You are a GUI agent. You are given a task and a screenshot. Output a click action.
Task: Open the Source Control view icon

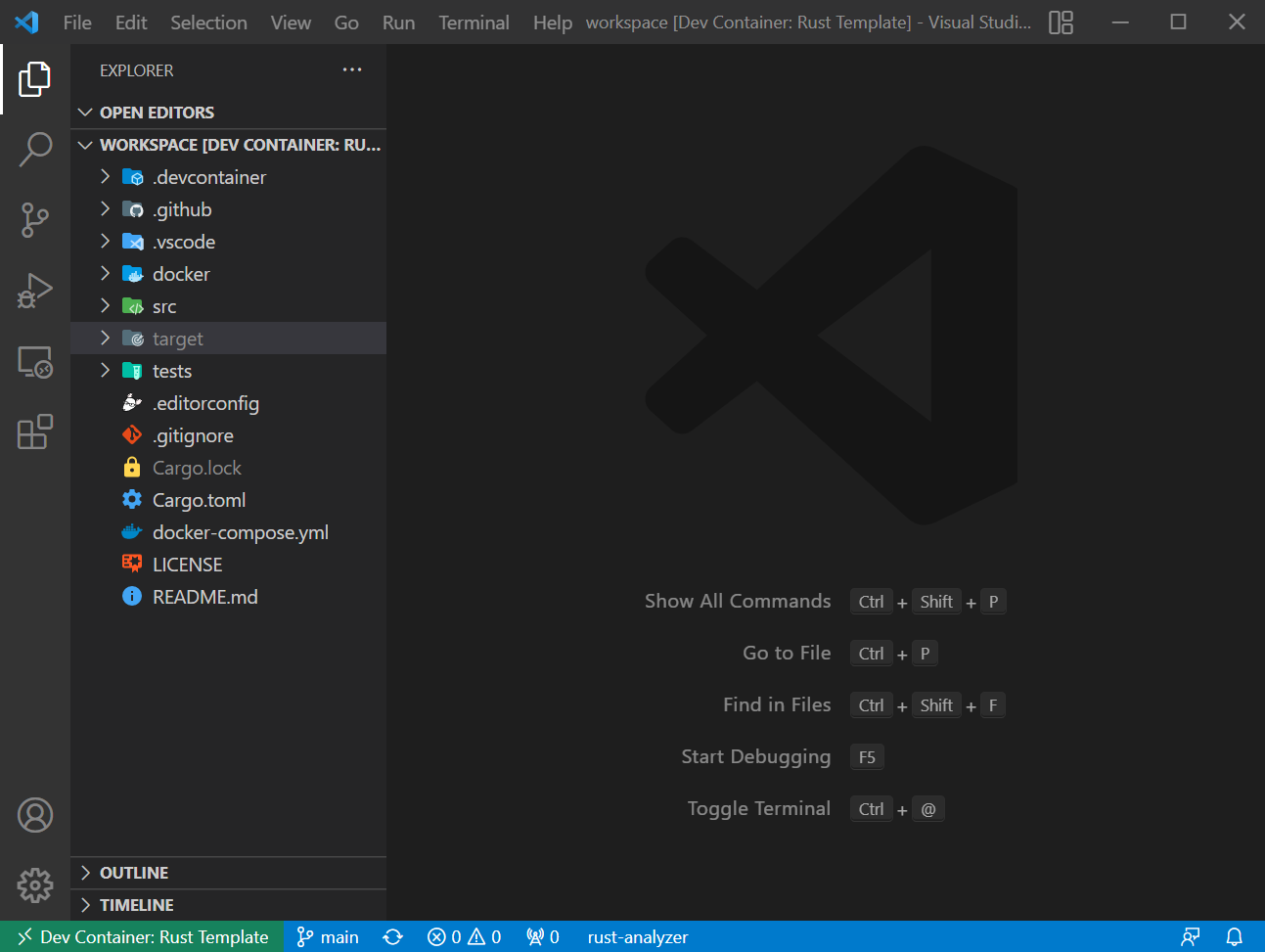35,220
